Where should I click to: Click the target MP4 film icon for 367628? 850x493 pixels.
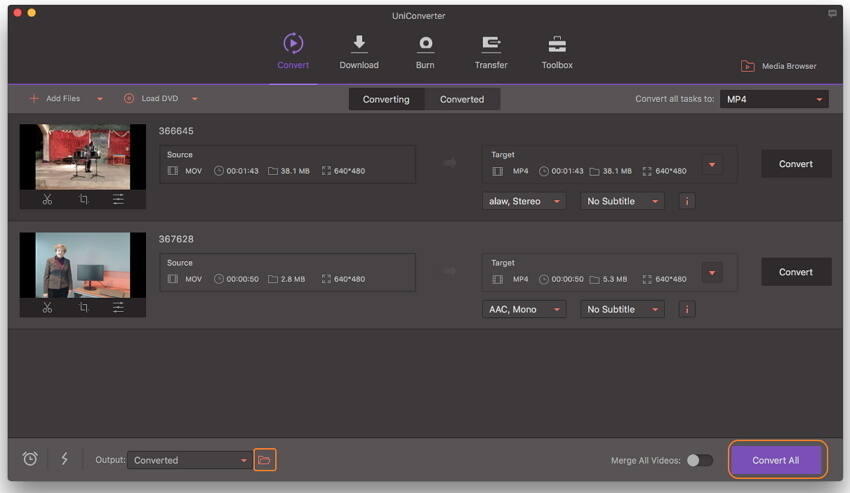tap(497, 279)
